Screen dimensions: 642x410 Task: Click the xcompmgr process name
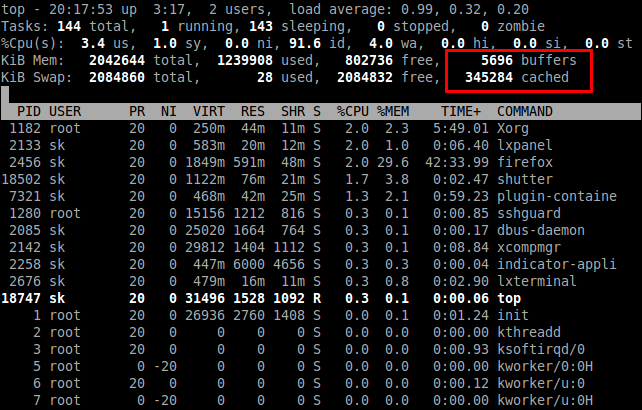(x=529, y=247)
